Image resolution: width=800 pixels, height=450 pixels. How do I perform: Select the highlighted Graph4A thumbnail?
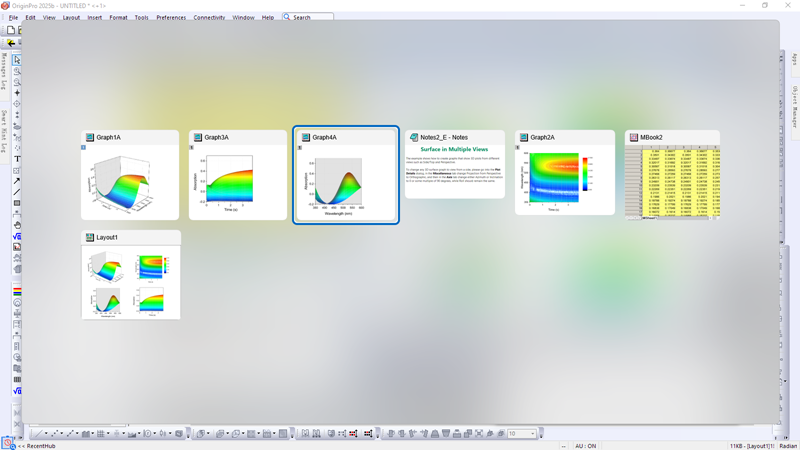click(x=346, y=175)
